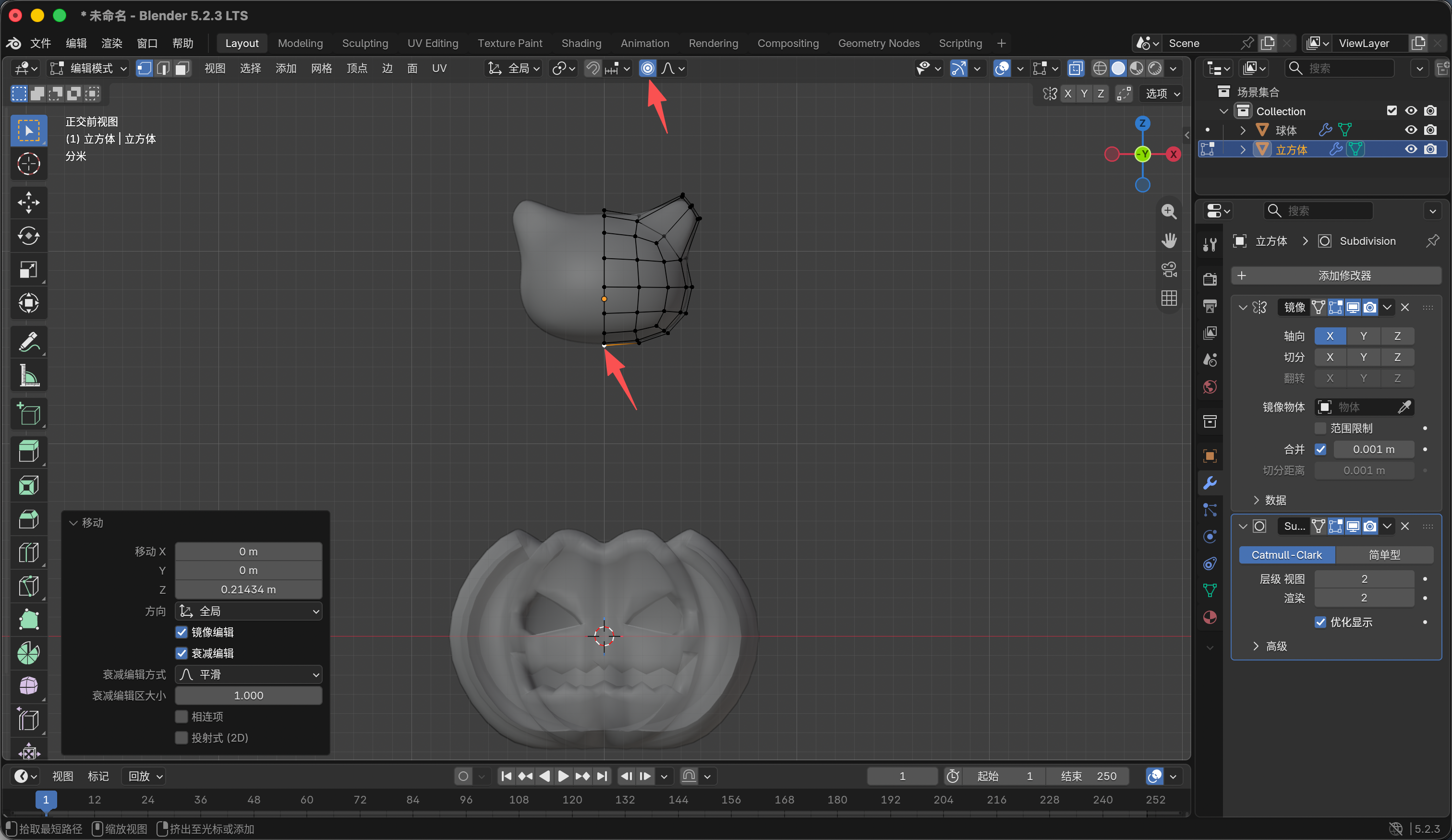The height and width of the screenshot is (840, 1452).
Task: Uncheck 衰减编辑 checkbox
Action: 181,653
